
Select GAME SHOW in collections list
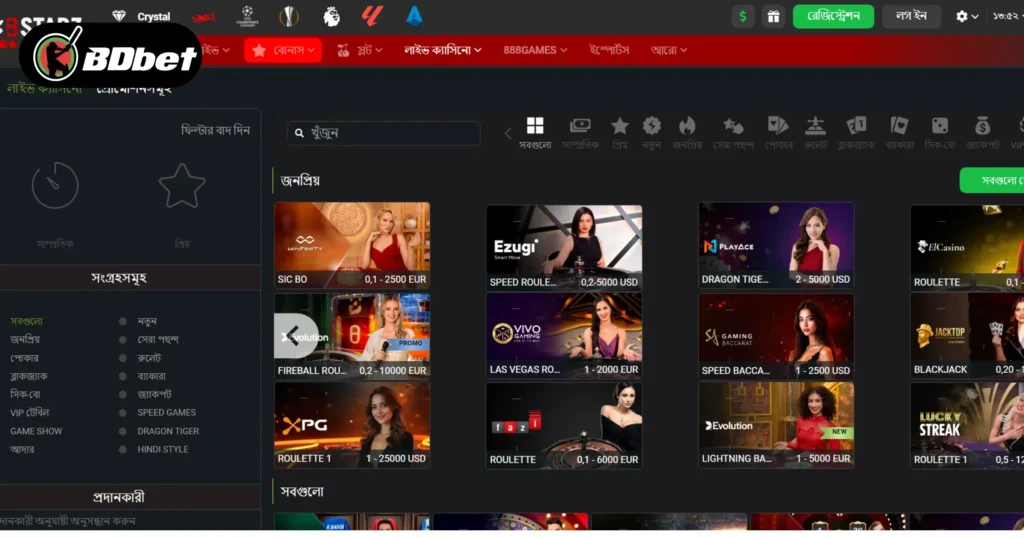coord(36,431)
